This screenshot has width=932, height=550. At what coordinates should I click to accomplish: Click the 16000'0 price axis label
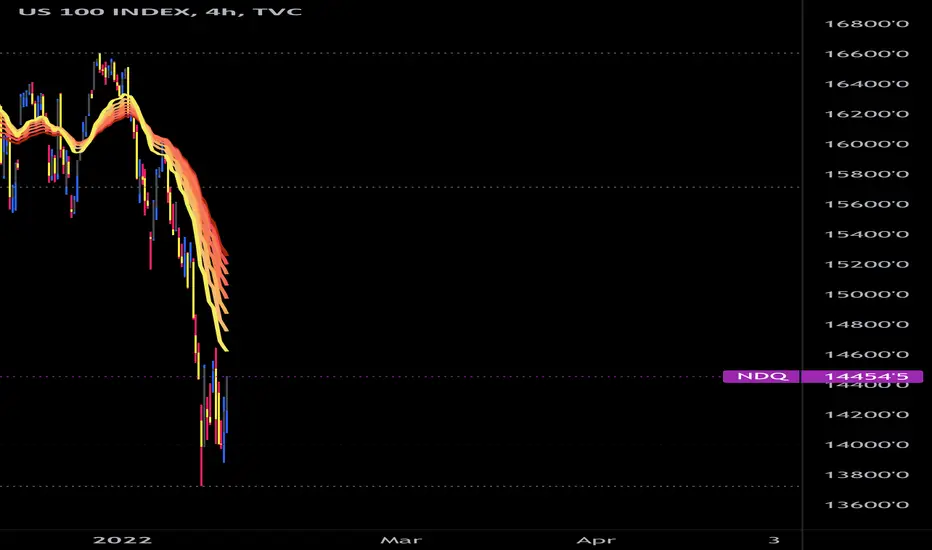[x=867, y=144]
